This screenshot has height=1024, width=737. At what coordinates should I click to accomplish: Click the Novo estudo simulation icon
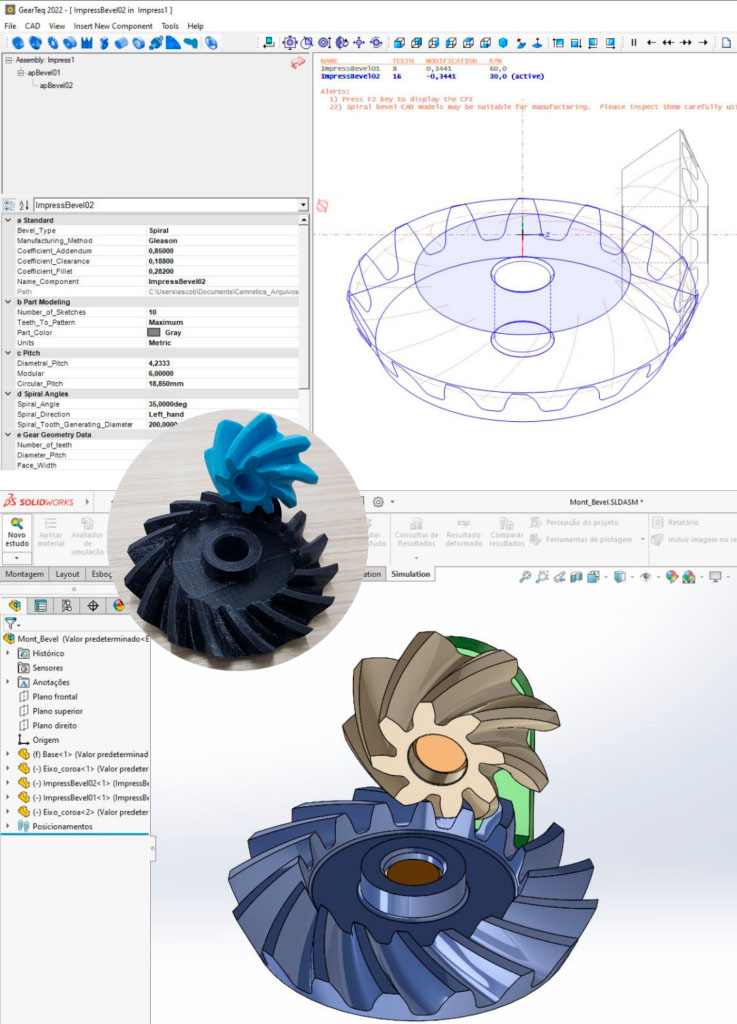pyautogui.click(x=17, y=532)
